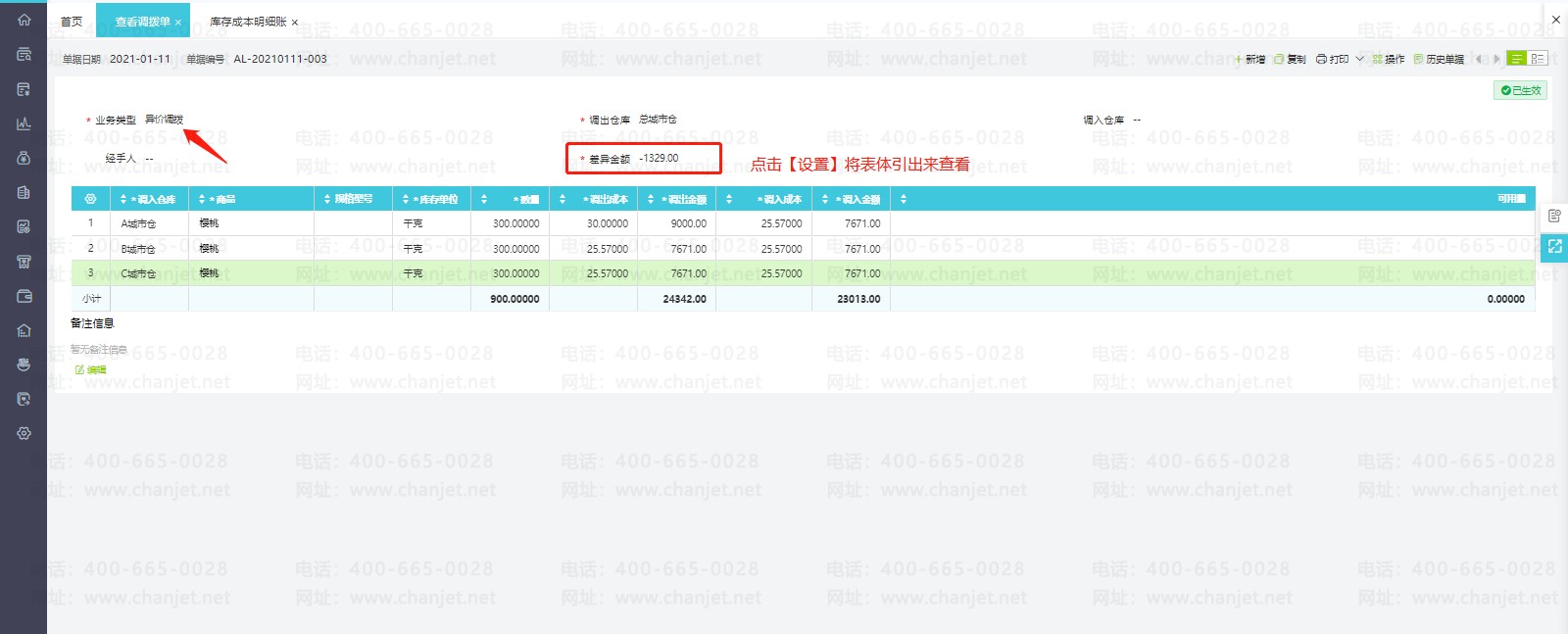This screenshot has width=1568, height=634.
Task: Open the line chart reports sidebar icon
Action: pos(24,123)
